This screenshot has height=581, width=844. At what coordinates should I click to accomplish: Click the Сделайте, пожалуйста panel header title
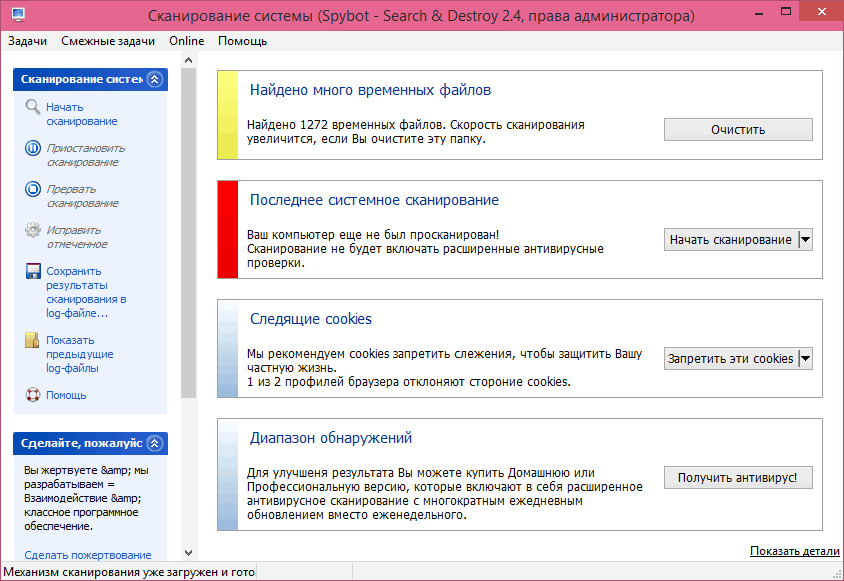(81, 443)
